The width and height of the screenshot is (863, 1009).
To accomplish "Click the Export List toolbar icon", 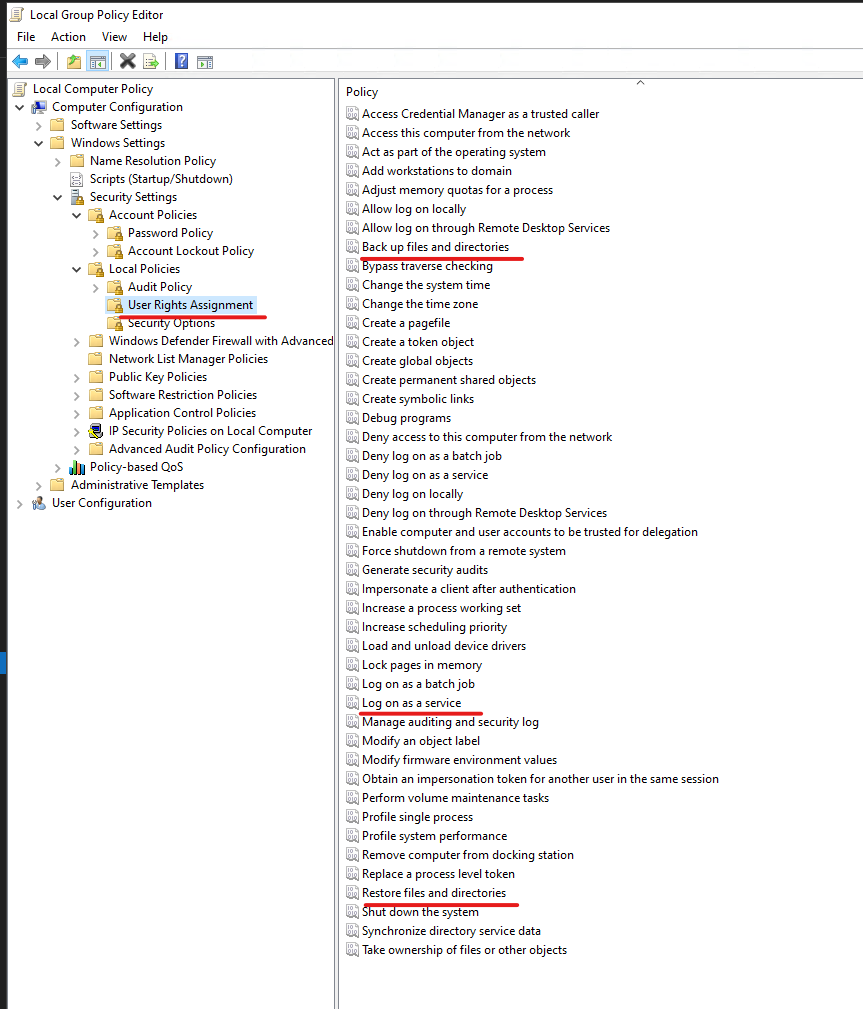I will pyautogui.click(x=151, y=62).
